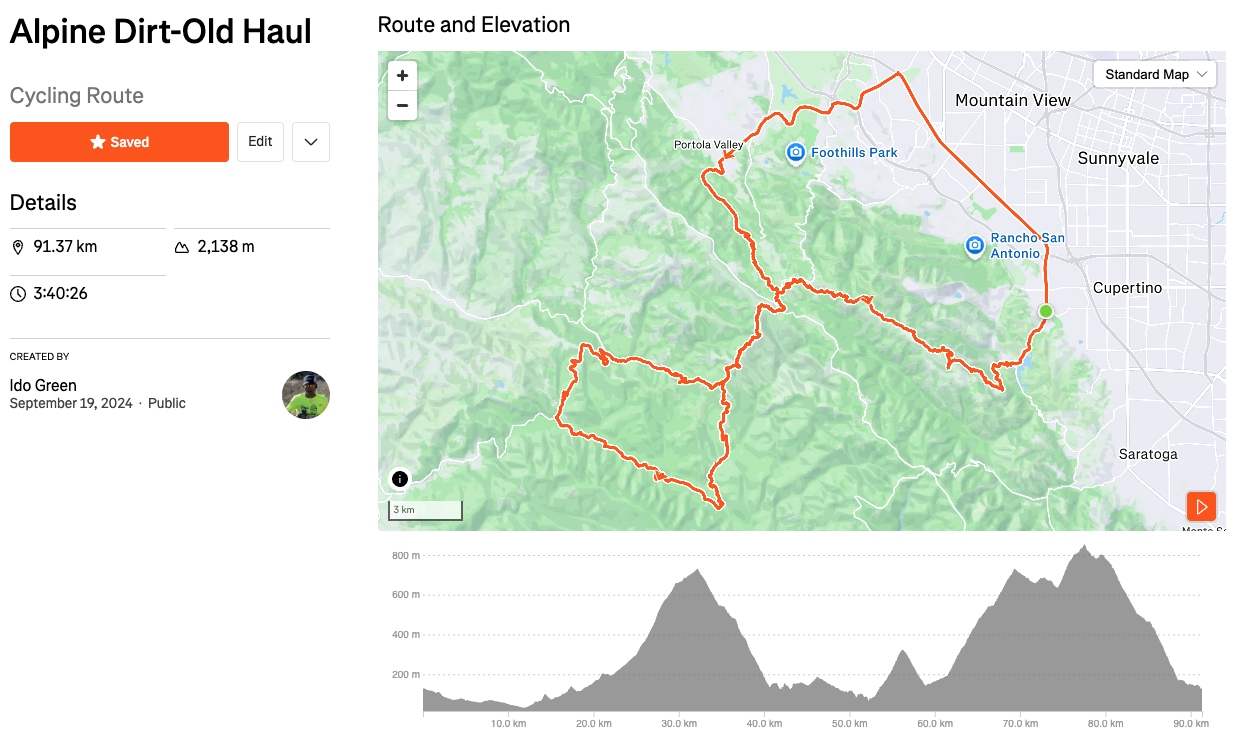1236x743 pixels.
Task: Click the 3 km map scale bar
Action: (x=426, y=510)
